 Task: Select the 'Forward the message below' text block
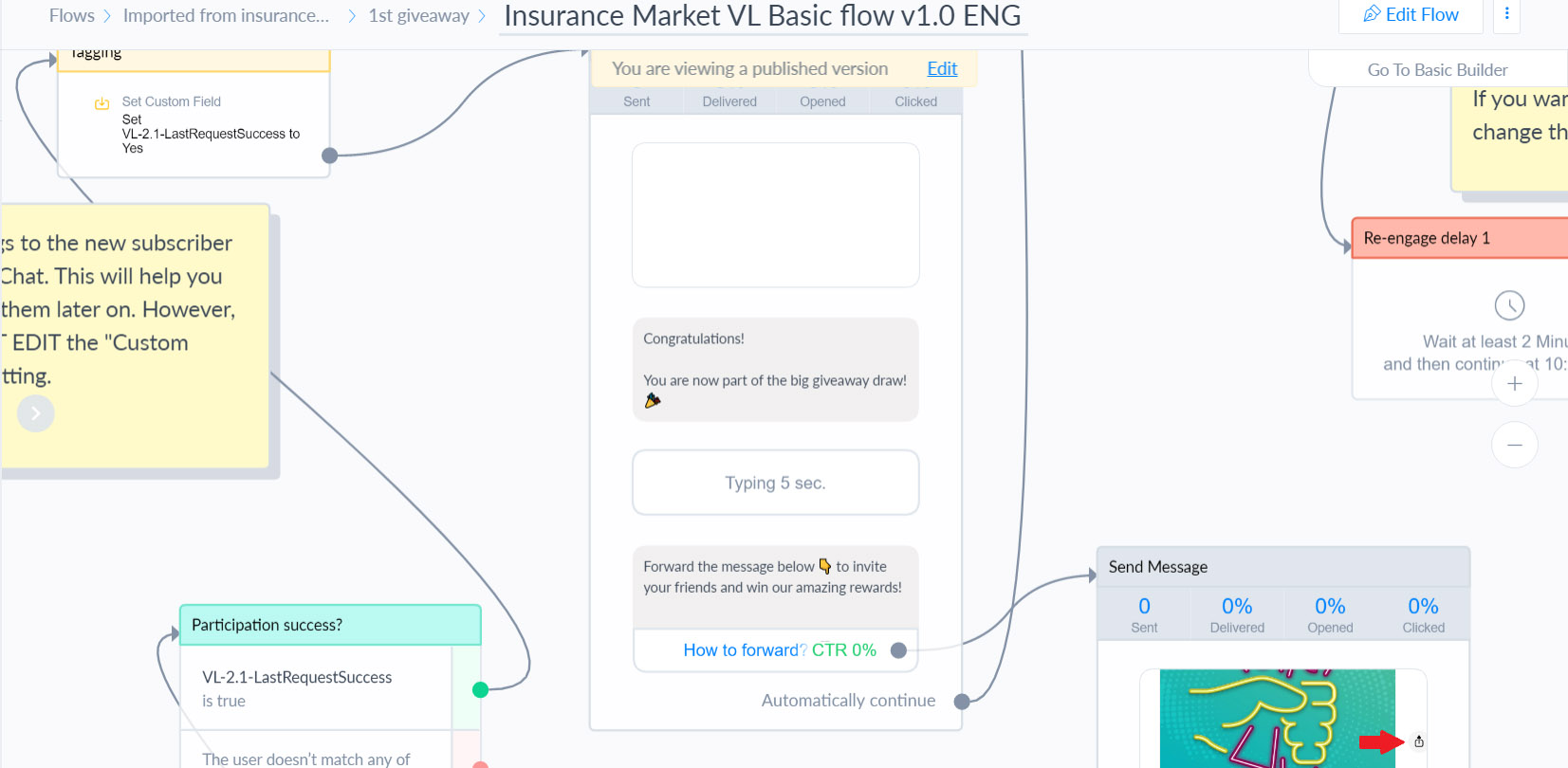tap(776, 586)
